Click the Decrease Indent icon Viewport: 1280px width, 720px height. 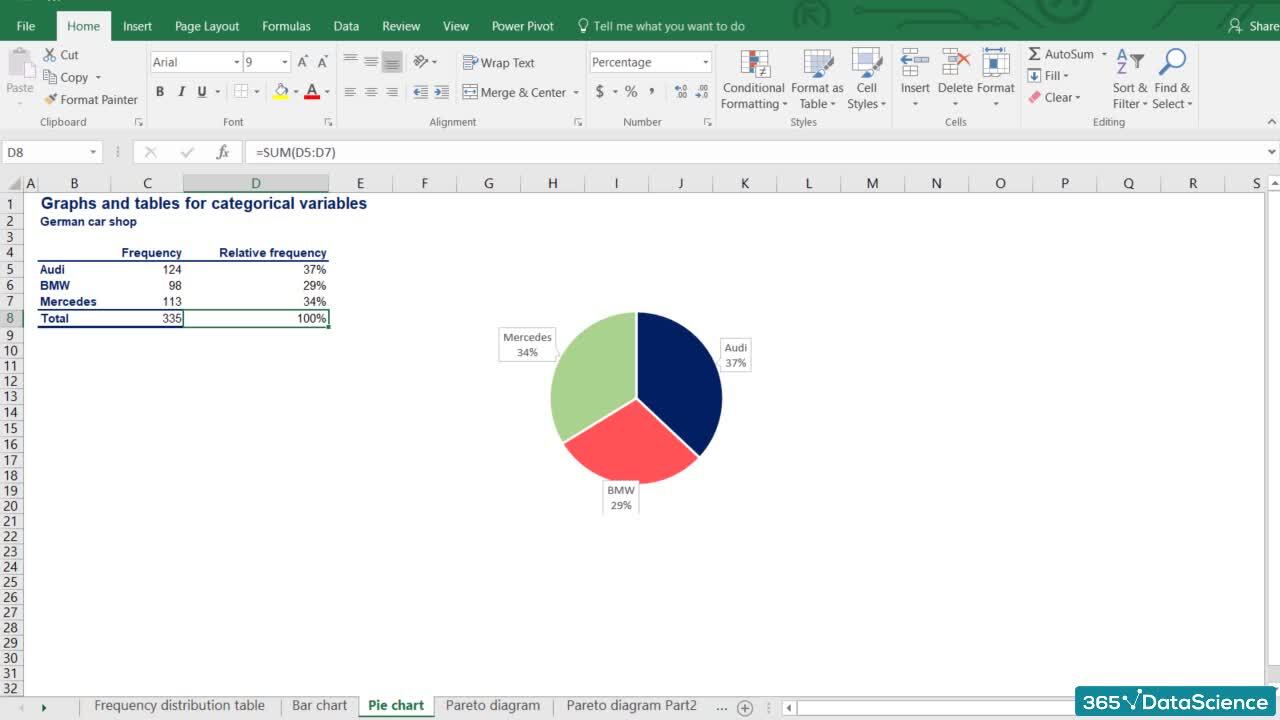tap(420, 92)
